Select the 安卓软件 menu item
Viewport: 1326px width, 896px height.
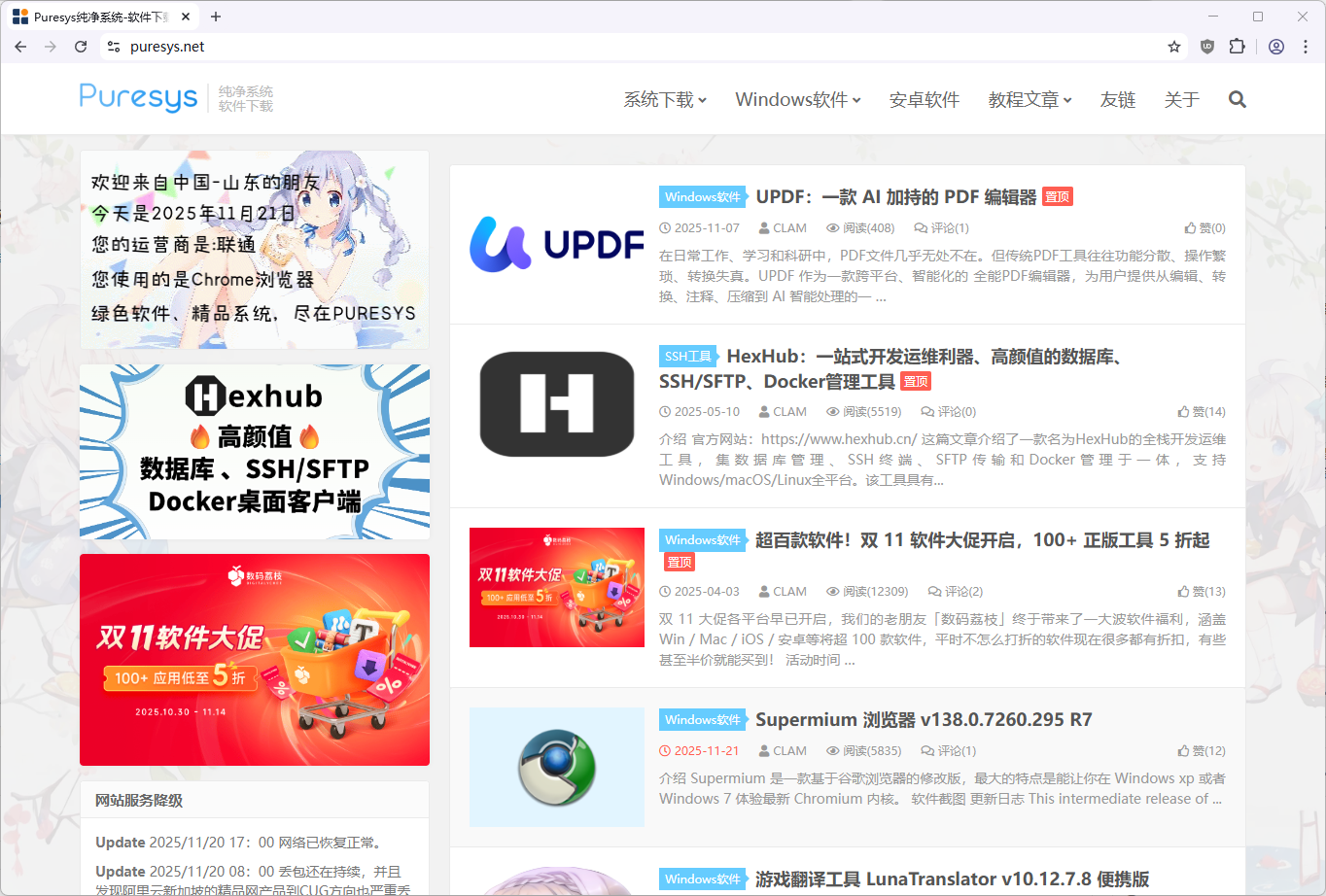[x=924, y=99]
